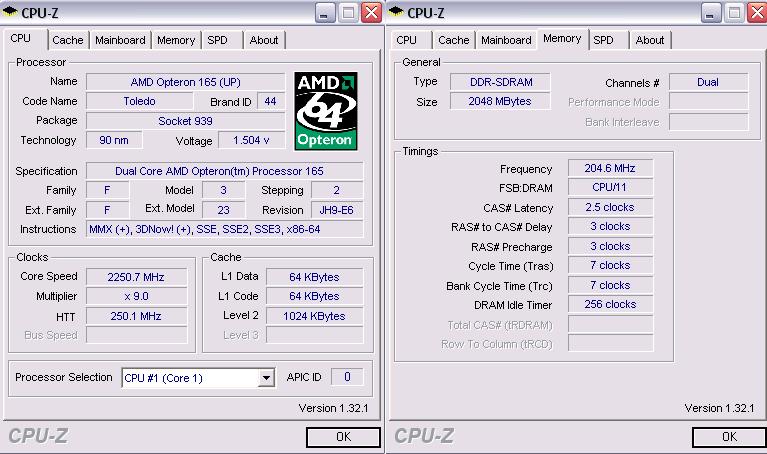The height and width of the screenshot is (454, 767).
Task: Open About tab in right CPU-Z window
Action: pyautogui.click(x=650, y=40)
